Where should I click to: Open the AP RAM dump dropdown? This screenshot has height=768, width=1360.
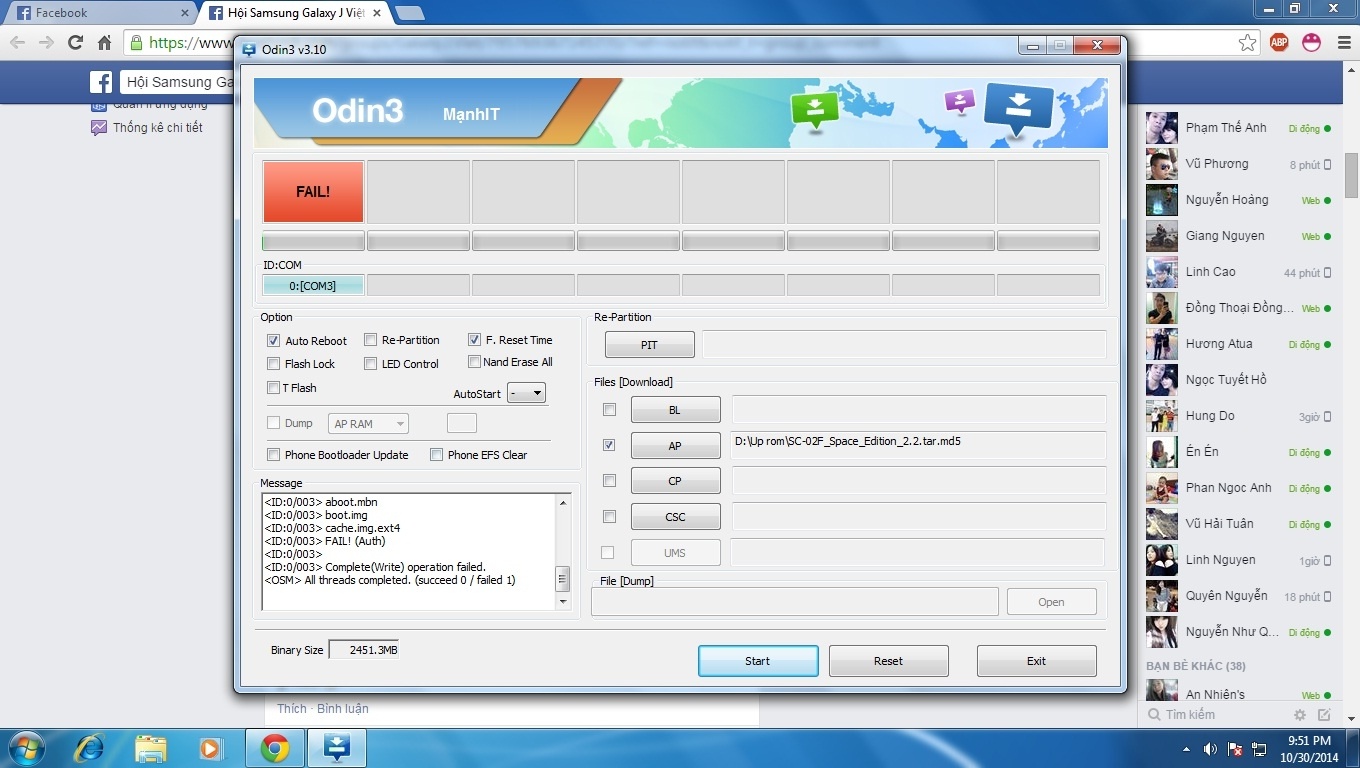pyautogui.click(x=368, y=424)
